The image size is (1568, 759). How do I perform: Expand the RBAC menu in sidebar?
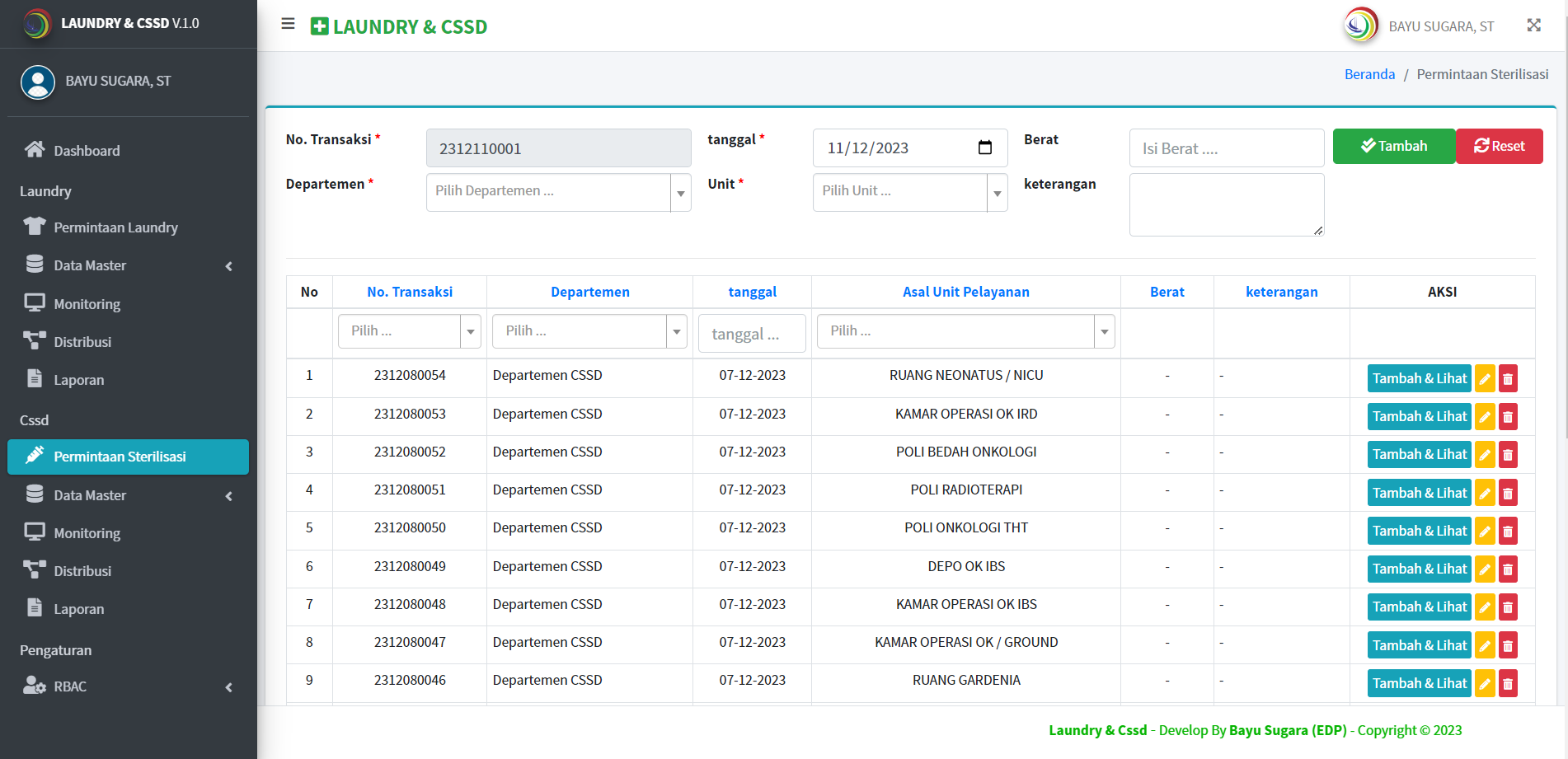click(128, 686)
